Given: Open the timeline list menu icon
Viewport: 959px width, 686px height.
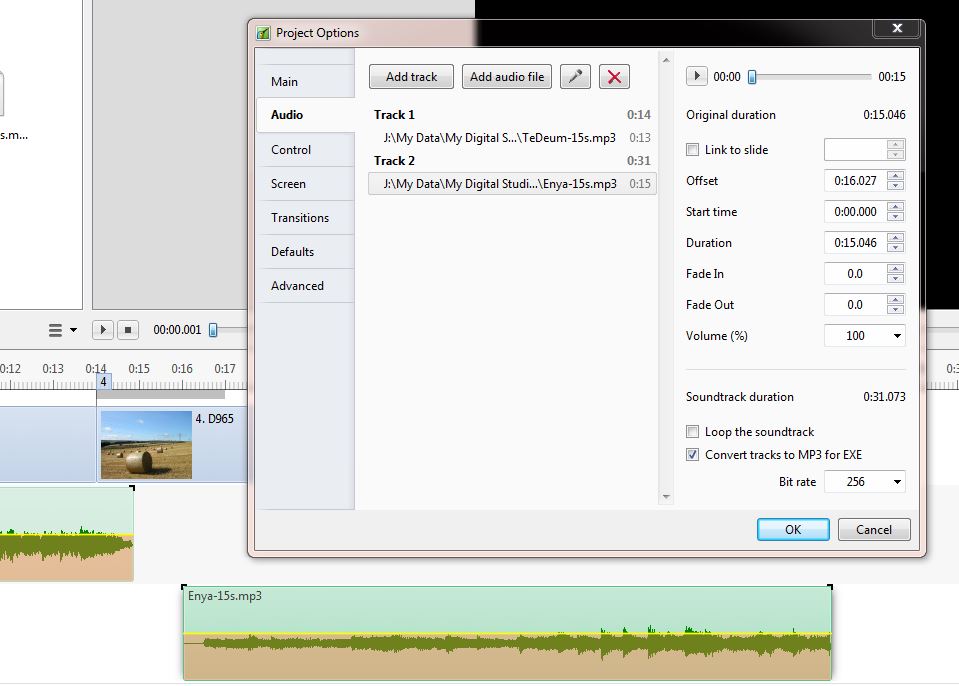Looking at the screenshot, I should pyautogui.click(x=62, y=329).
